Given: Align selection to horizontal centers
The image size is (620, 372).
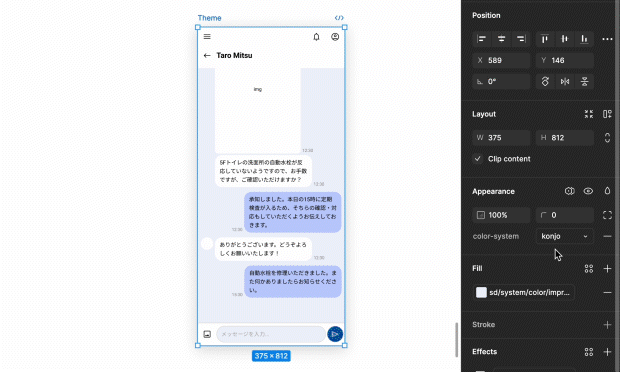Looking at the screenshot, I should (501, 39).
